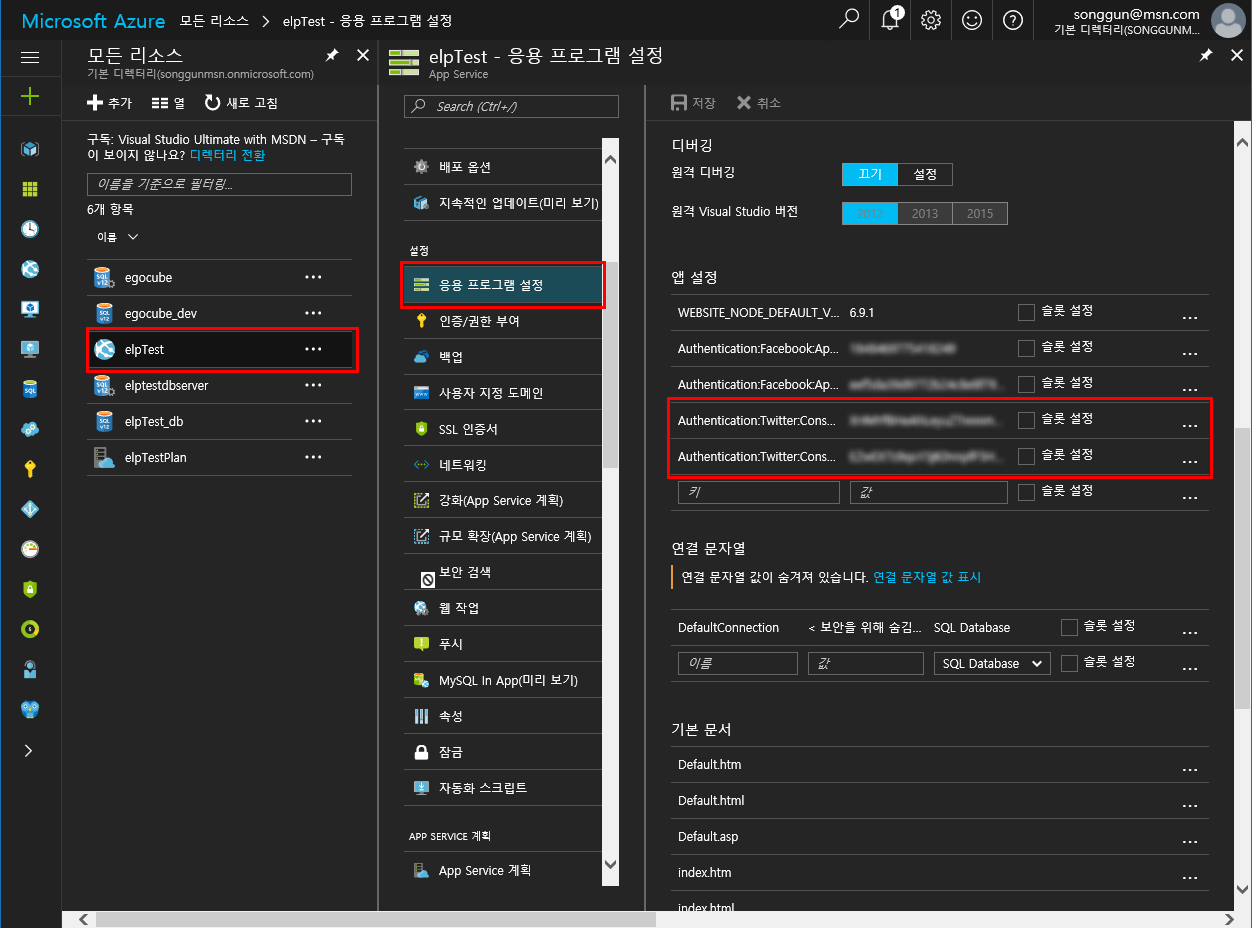Image resolution: width=1252 pixels, height=928 pixels.
Task: Select the elpTestPlan resource
Action: coord(220,458)
